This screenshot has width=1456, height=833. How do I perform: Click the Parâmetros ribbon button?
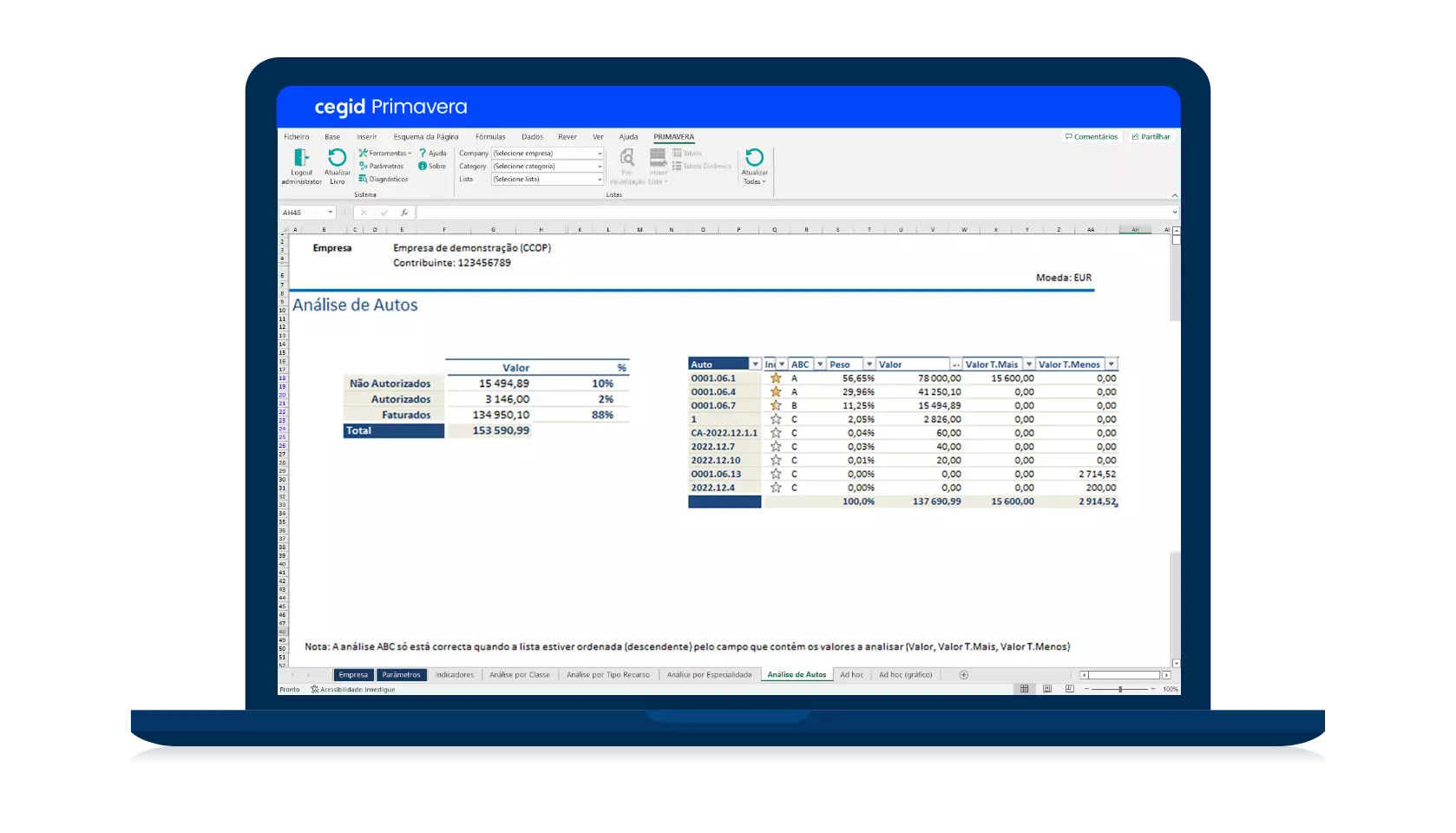pos(382,166)
